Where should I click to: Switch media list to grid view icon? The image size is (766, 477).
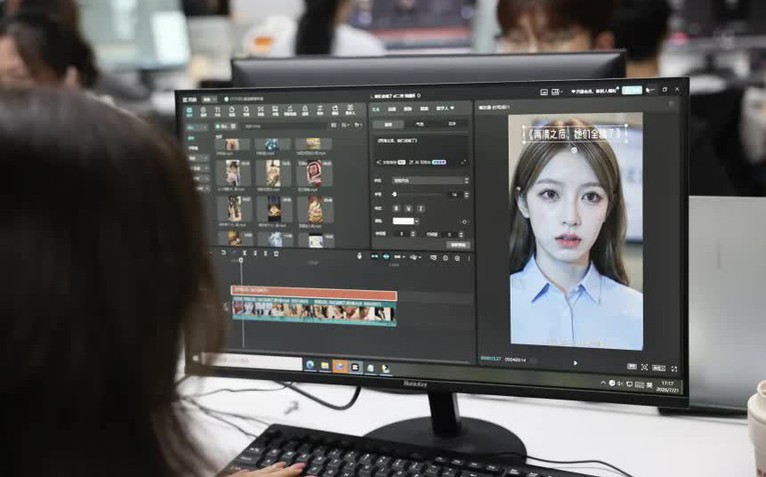(x=334, y=125)
